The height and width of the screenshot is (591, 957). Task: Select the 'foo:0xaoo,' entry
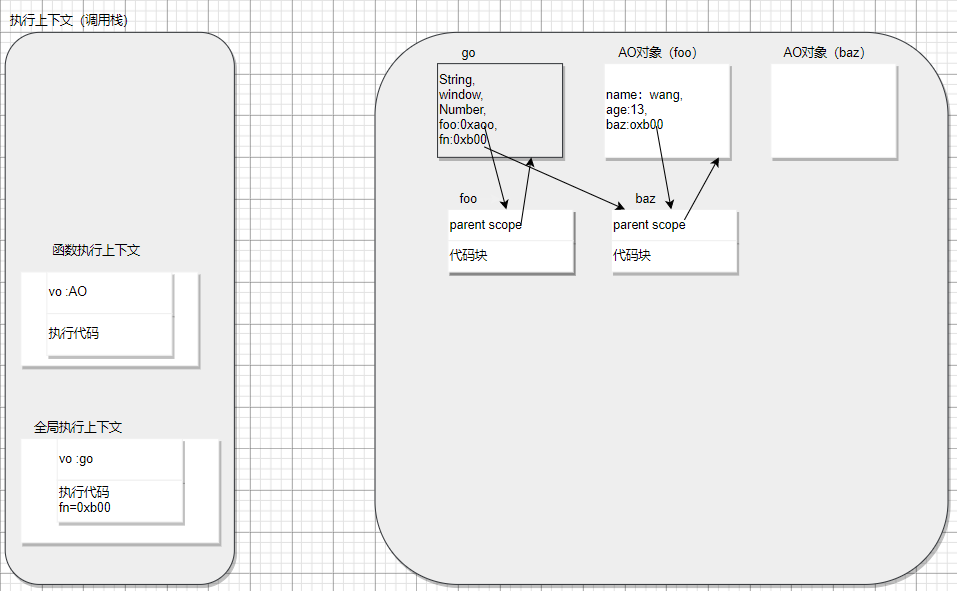coord(468,125)
